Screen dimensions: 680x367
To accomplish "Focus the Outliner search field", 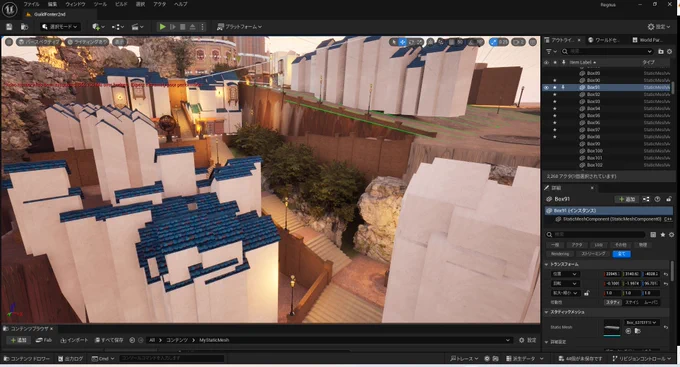I will pos(607,51).
